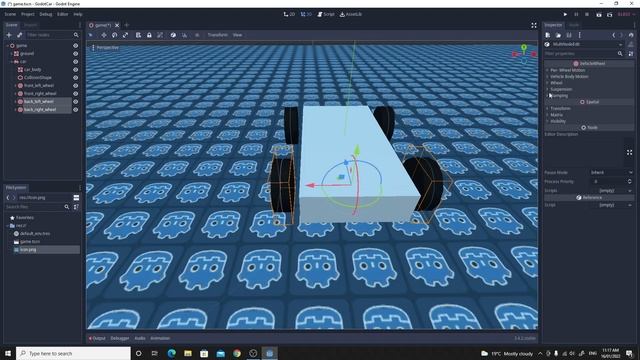The width and height of the screenshot is (640, 360).
Task: Open the Debugger bottom panel
Action: (x=120, y=338)
